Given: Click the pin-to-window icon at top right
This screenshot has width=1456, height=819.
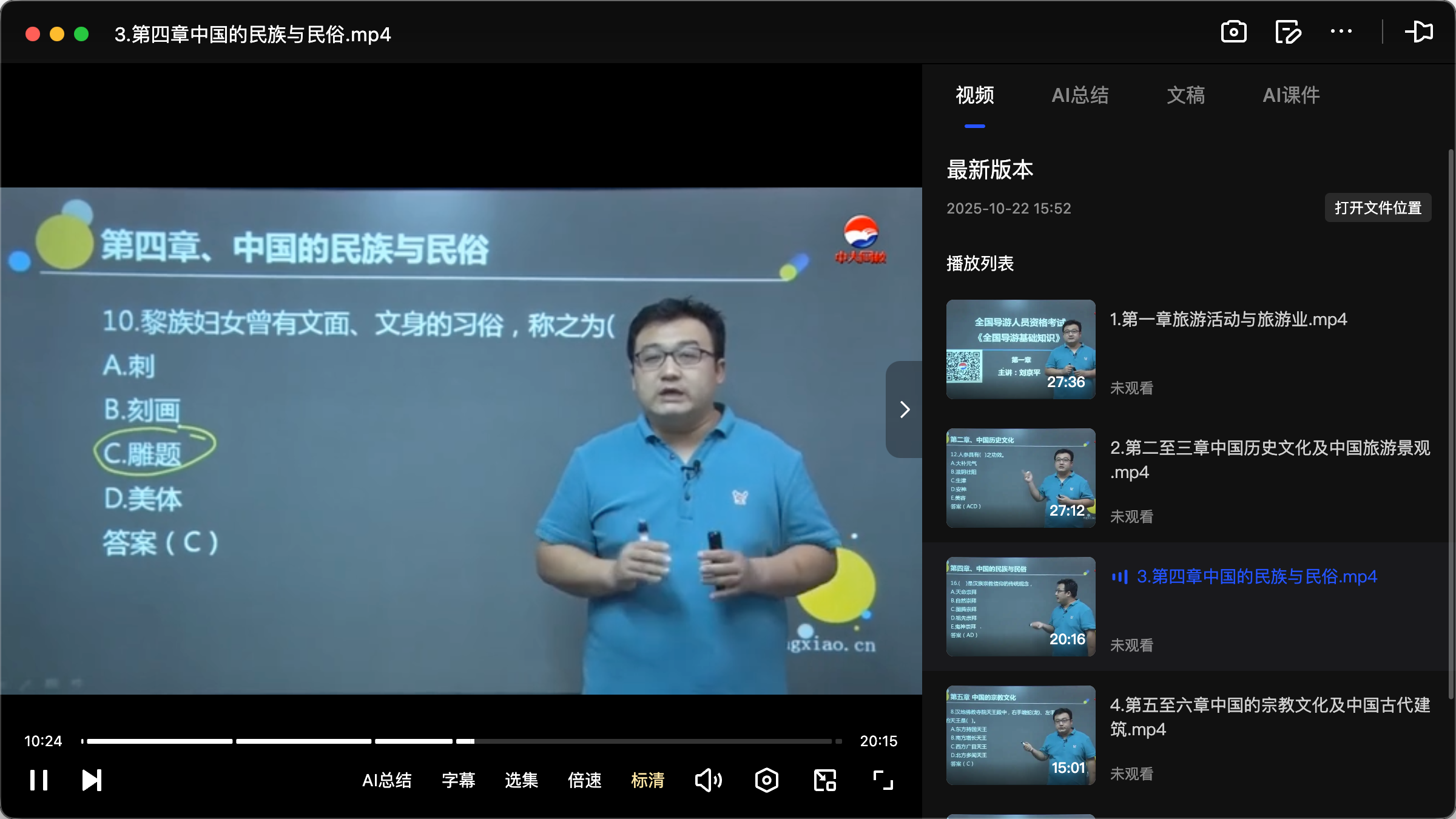Looking at the screenshot, I should point(1420,32).
